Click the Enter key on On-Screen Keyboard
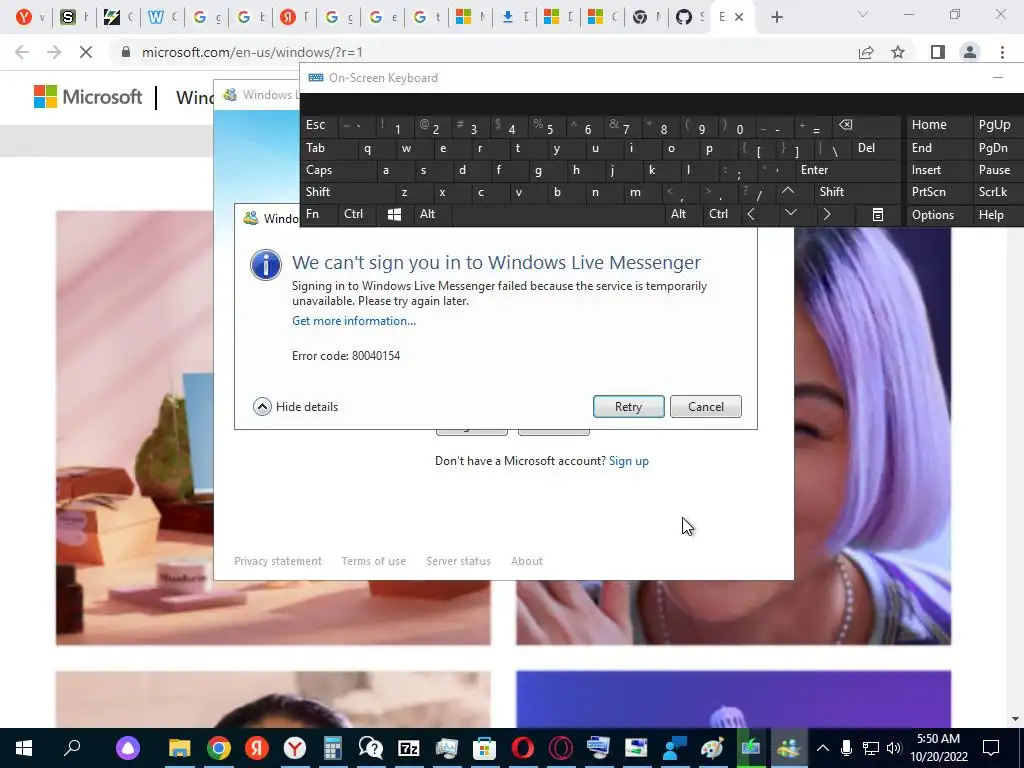Viewport: 1024px width, 768px height. 847,170
